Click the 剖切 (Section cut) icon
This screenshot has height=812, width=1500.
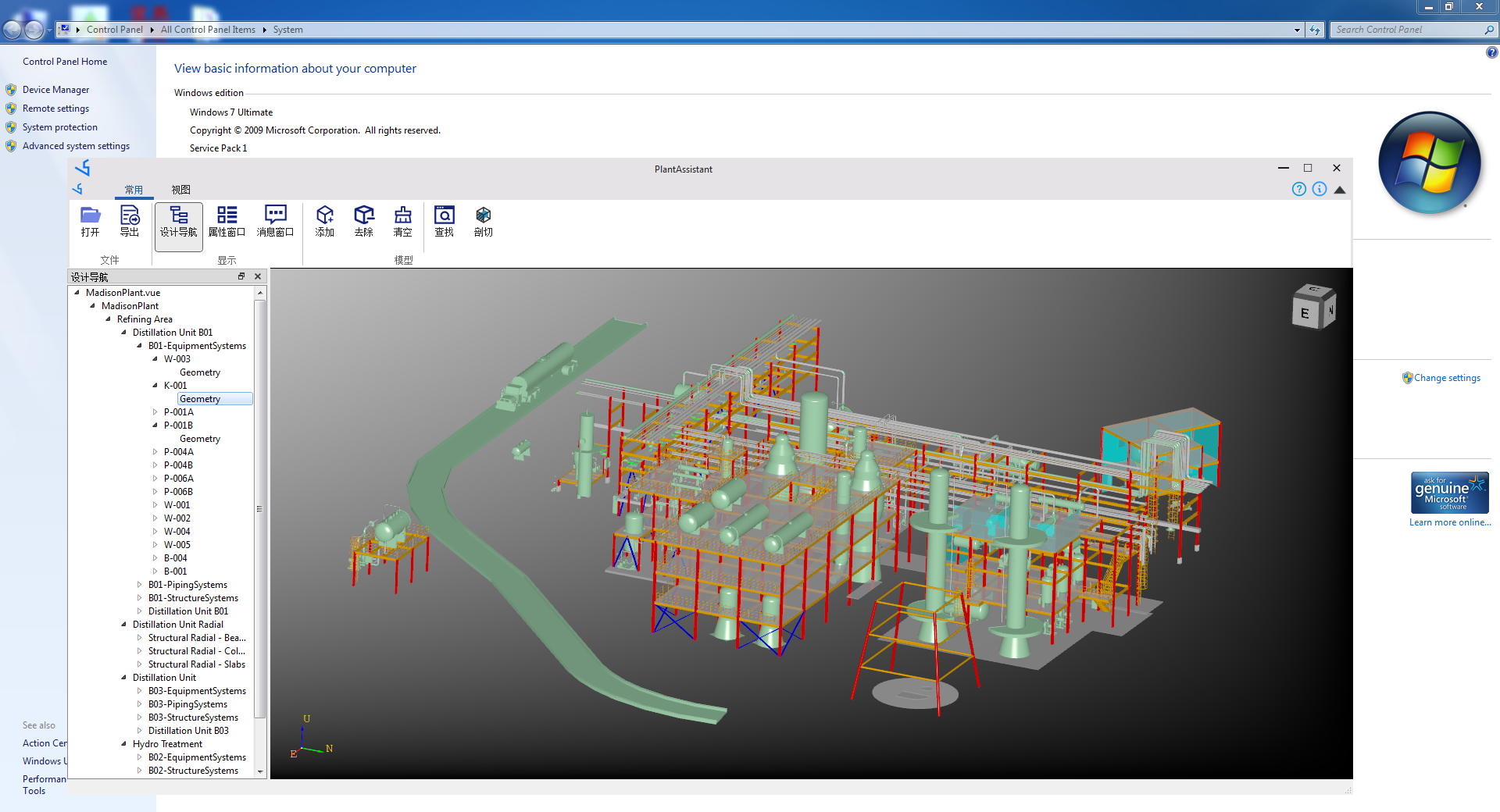point(484,222)
